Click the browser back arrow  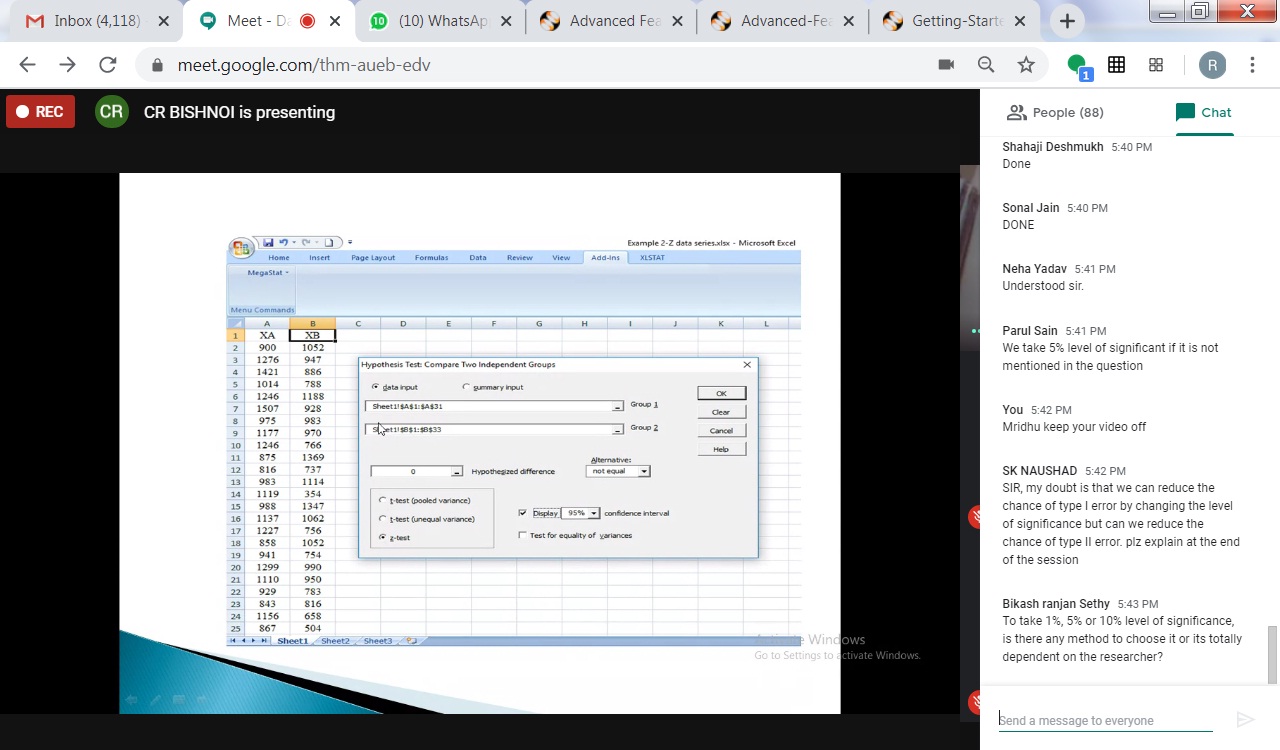coord(27,65)
